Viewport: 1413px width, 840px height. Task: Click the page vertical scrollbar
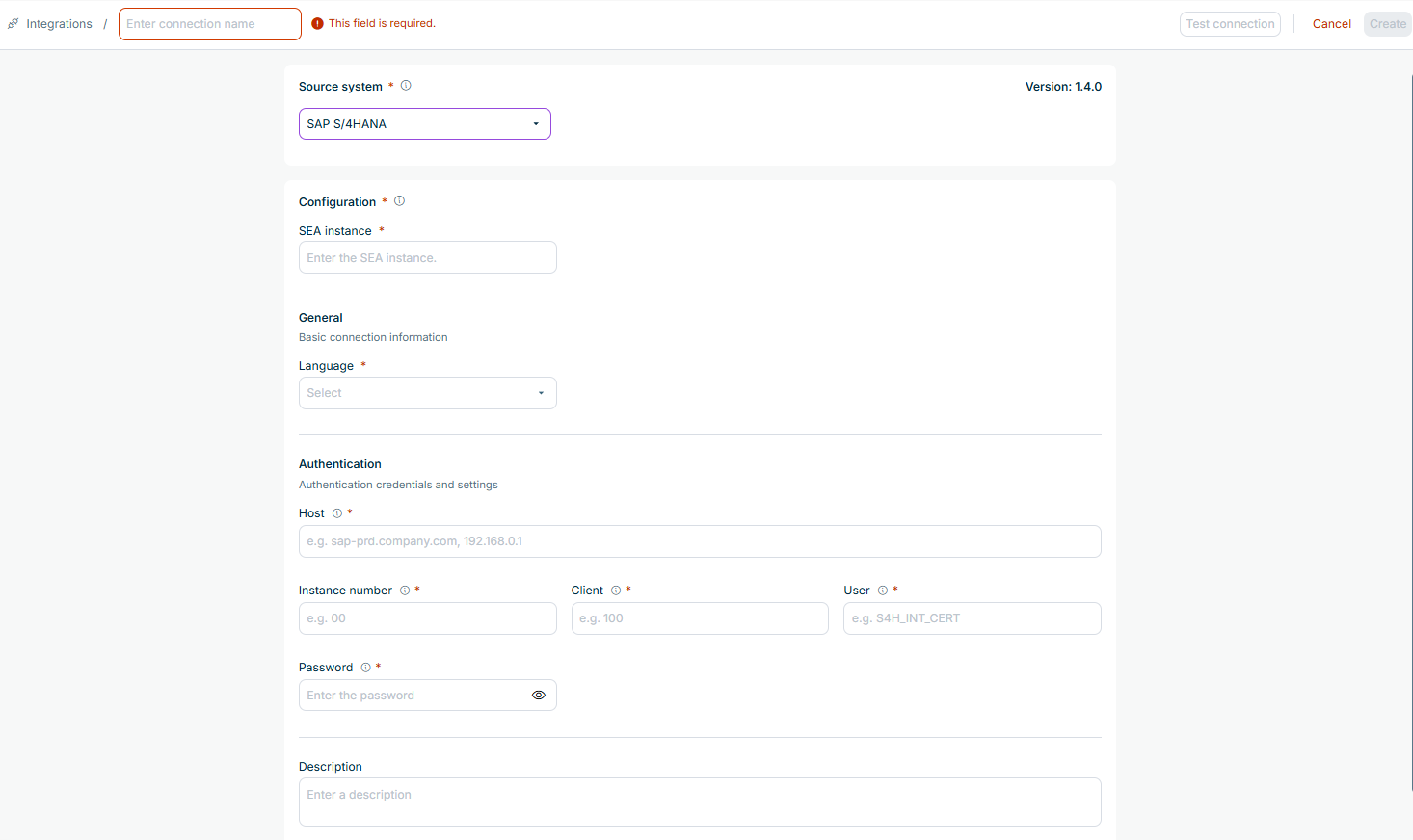pyautogui.click(x=1411, y=433)
